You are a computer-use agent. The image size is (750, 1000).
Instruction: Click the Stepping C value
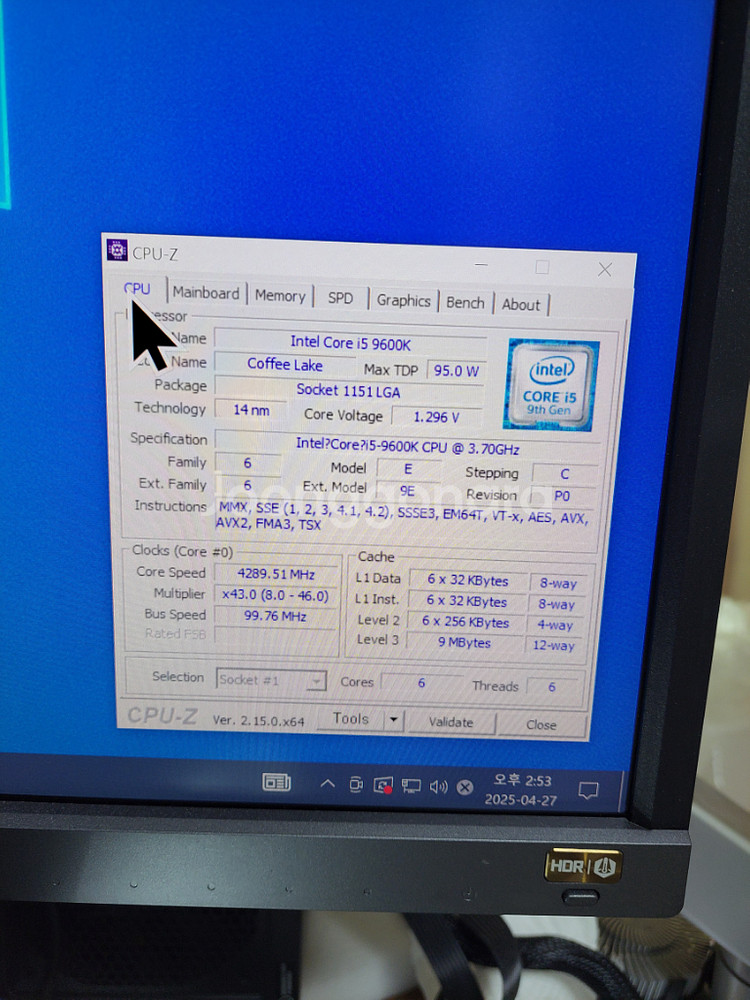[564, 474]
